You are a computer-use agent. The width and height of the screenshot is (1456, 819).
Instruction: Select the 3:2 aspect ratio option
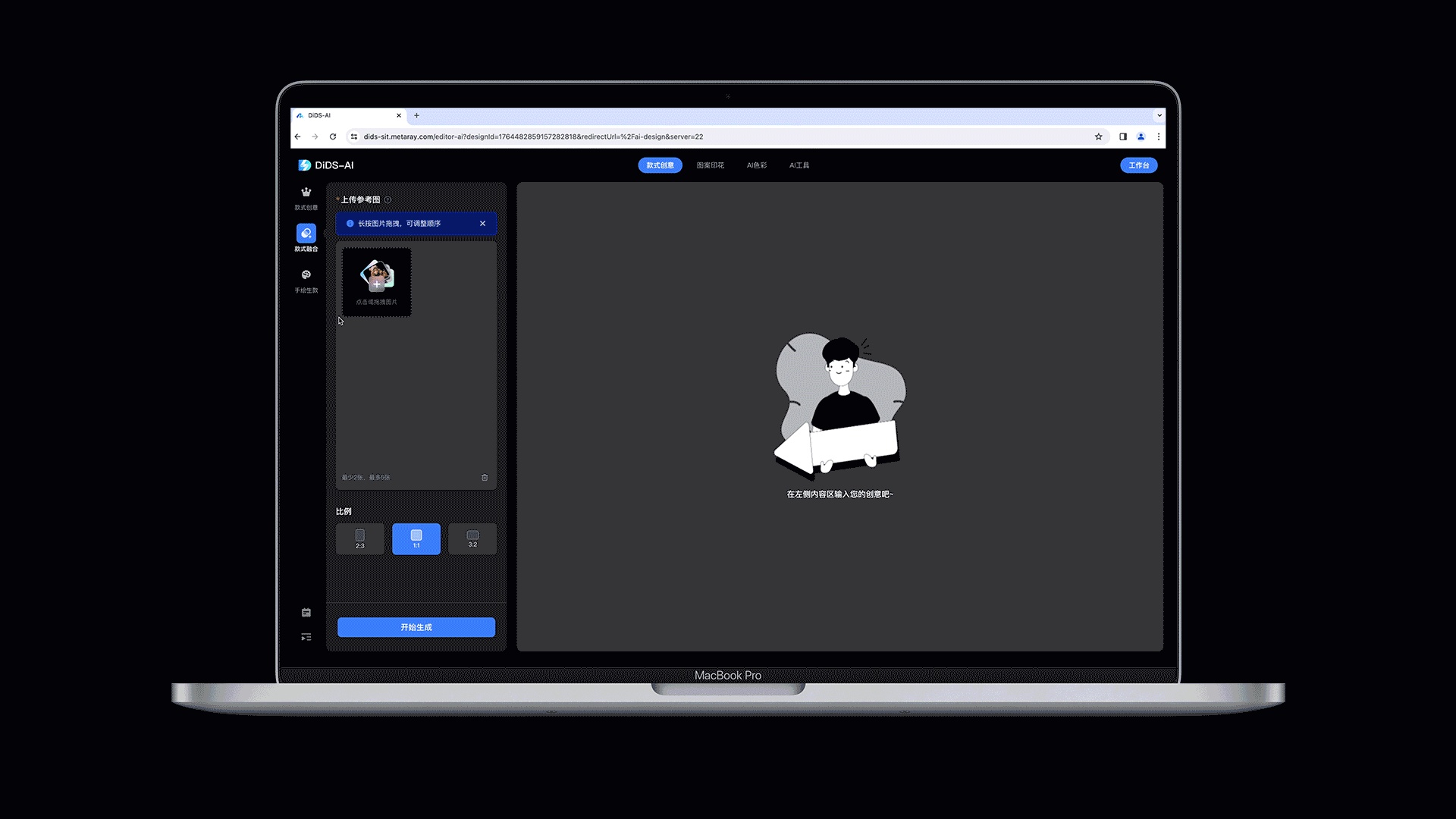[472, 538]
